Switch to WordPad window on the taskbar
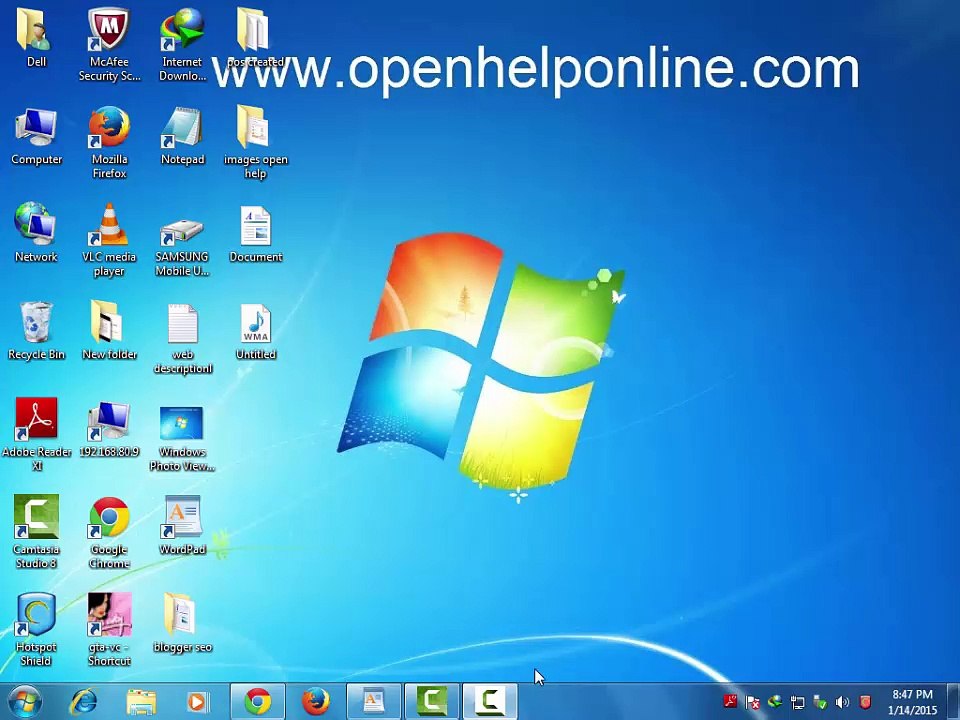The image size is (960, 720). 373,702
